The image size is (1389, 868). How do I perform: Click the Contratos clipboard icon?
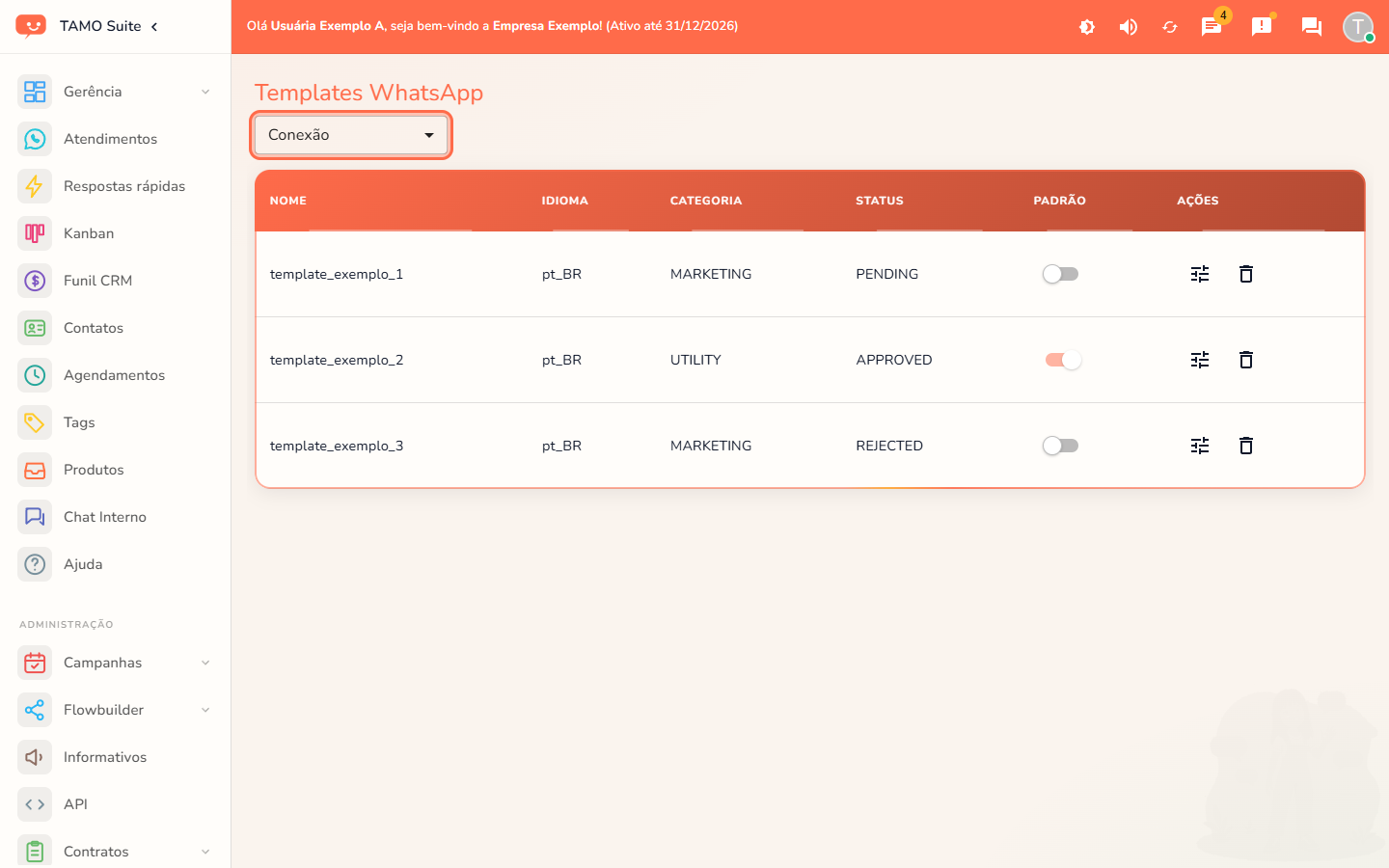coord(35,852)
